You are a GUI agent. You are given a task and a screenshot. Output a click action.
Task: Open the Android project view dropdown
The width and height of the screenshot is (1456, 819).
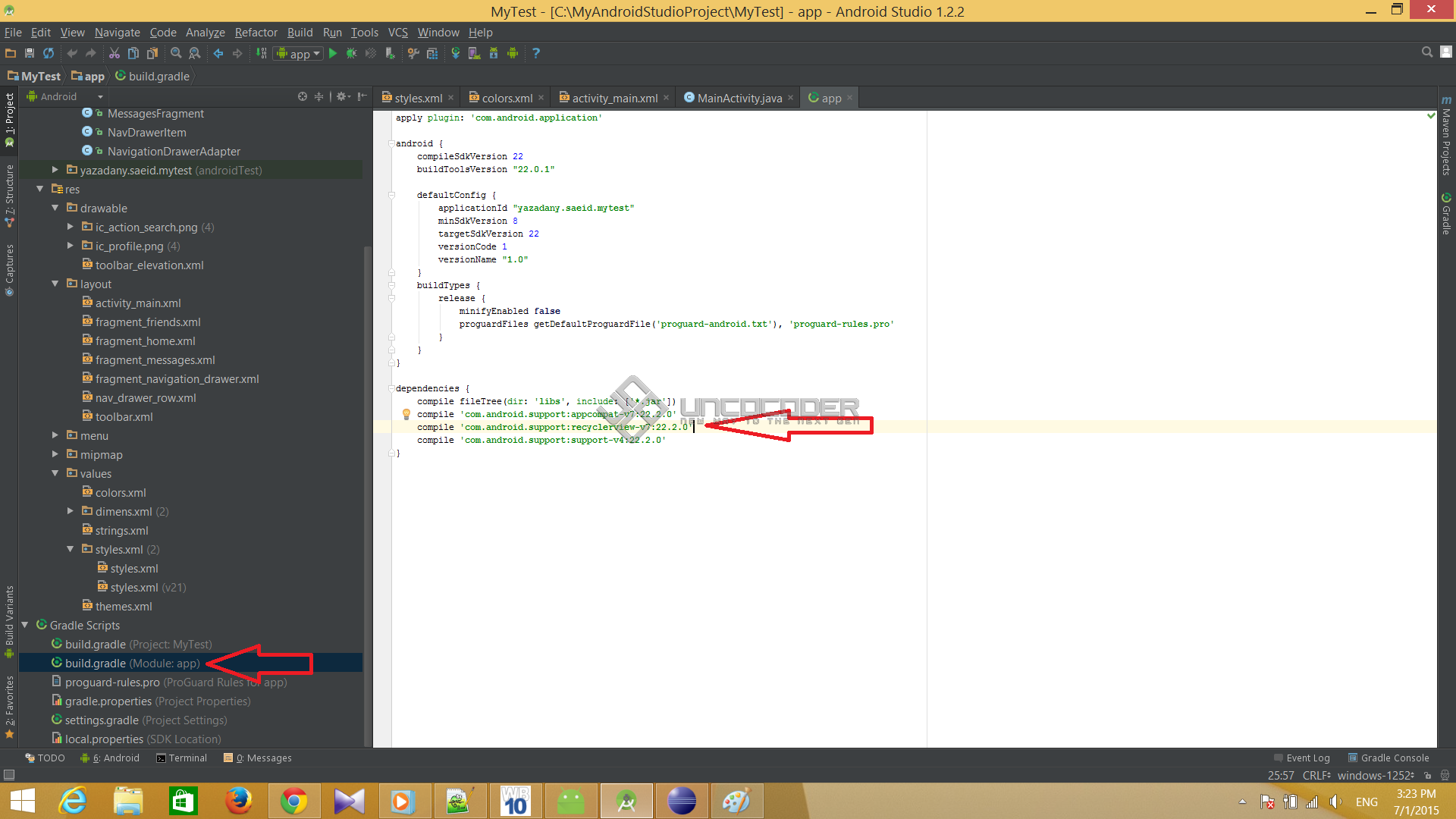[64, 96]
